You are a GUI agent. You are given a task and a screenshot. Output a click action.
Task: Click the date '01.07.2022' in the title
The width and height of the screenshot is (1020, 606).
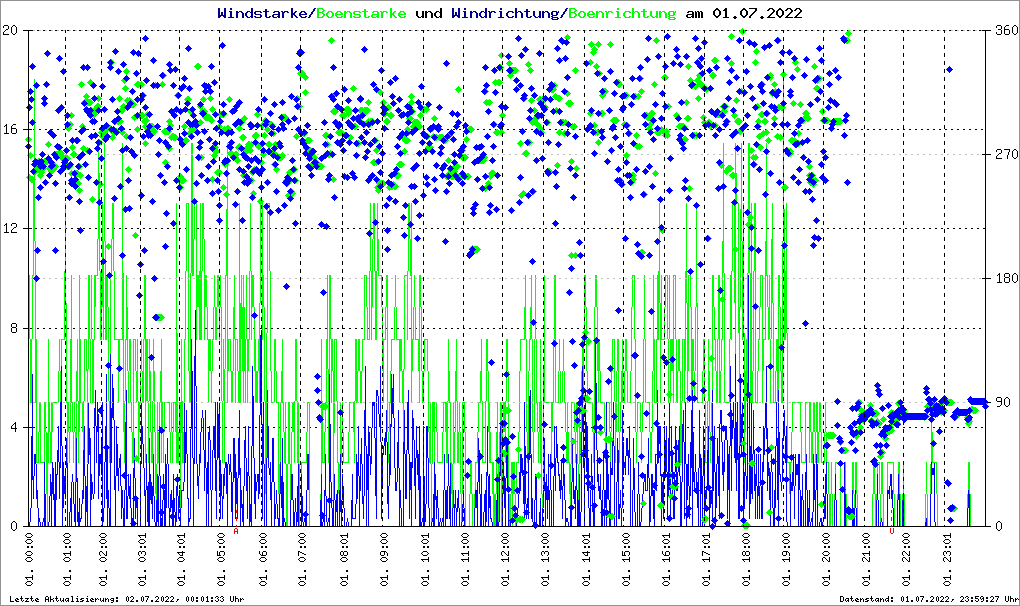pyautogui.click(x=756, y=13)
